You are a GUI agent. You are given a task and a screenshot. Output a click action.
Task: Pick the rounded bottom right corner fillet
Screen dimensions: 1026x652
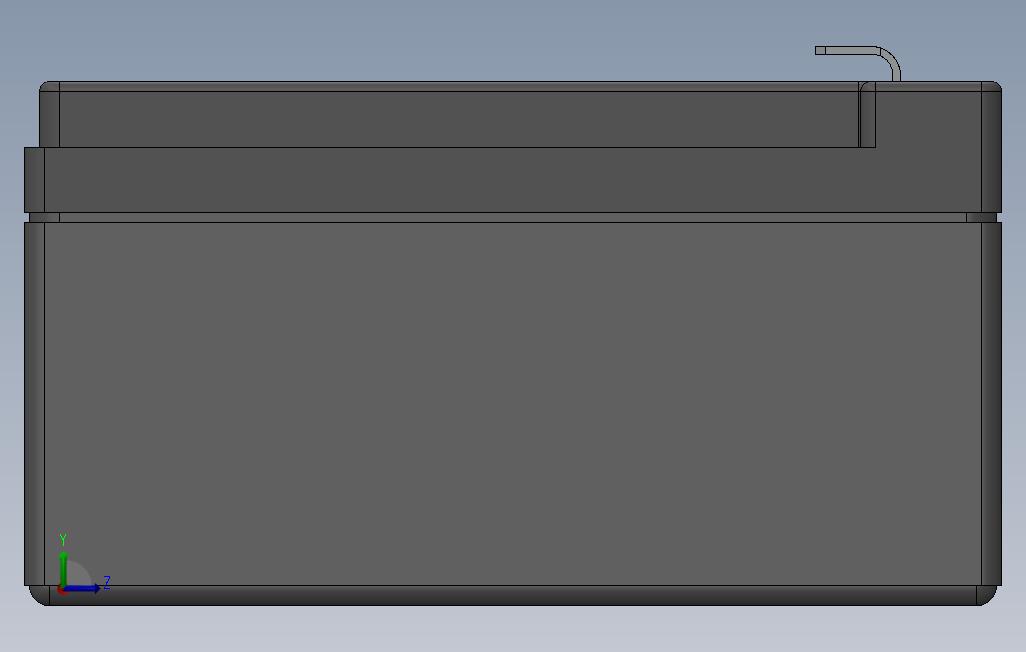(987, 595)
